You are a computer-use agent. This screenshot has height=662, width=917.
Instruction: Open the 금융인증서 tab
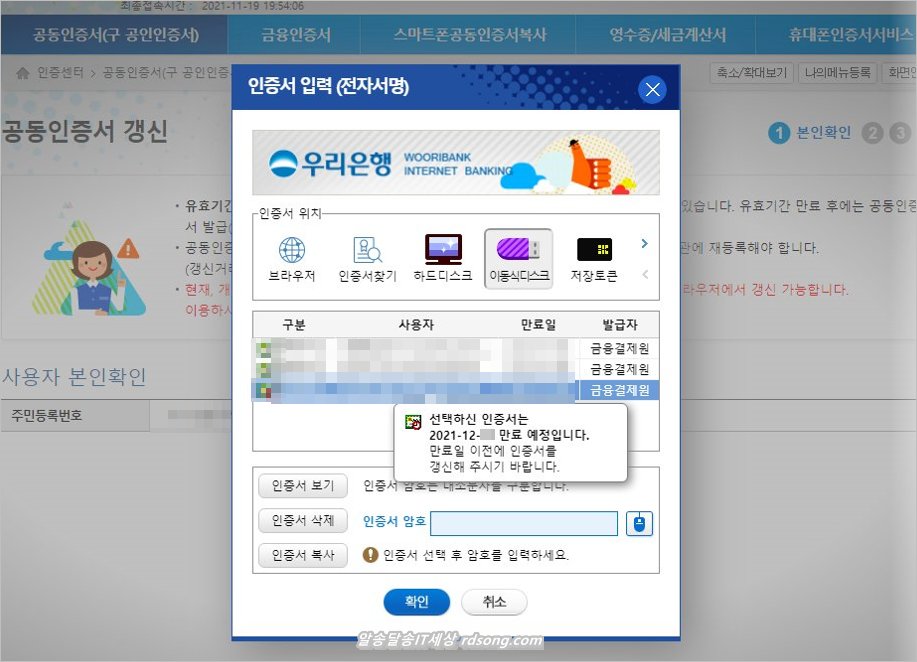point(296,35)
